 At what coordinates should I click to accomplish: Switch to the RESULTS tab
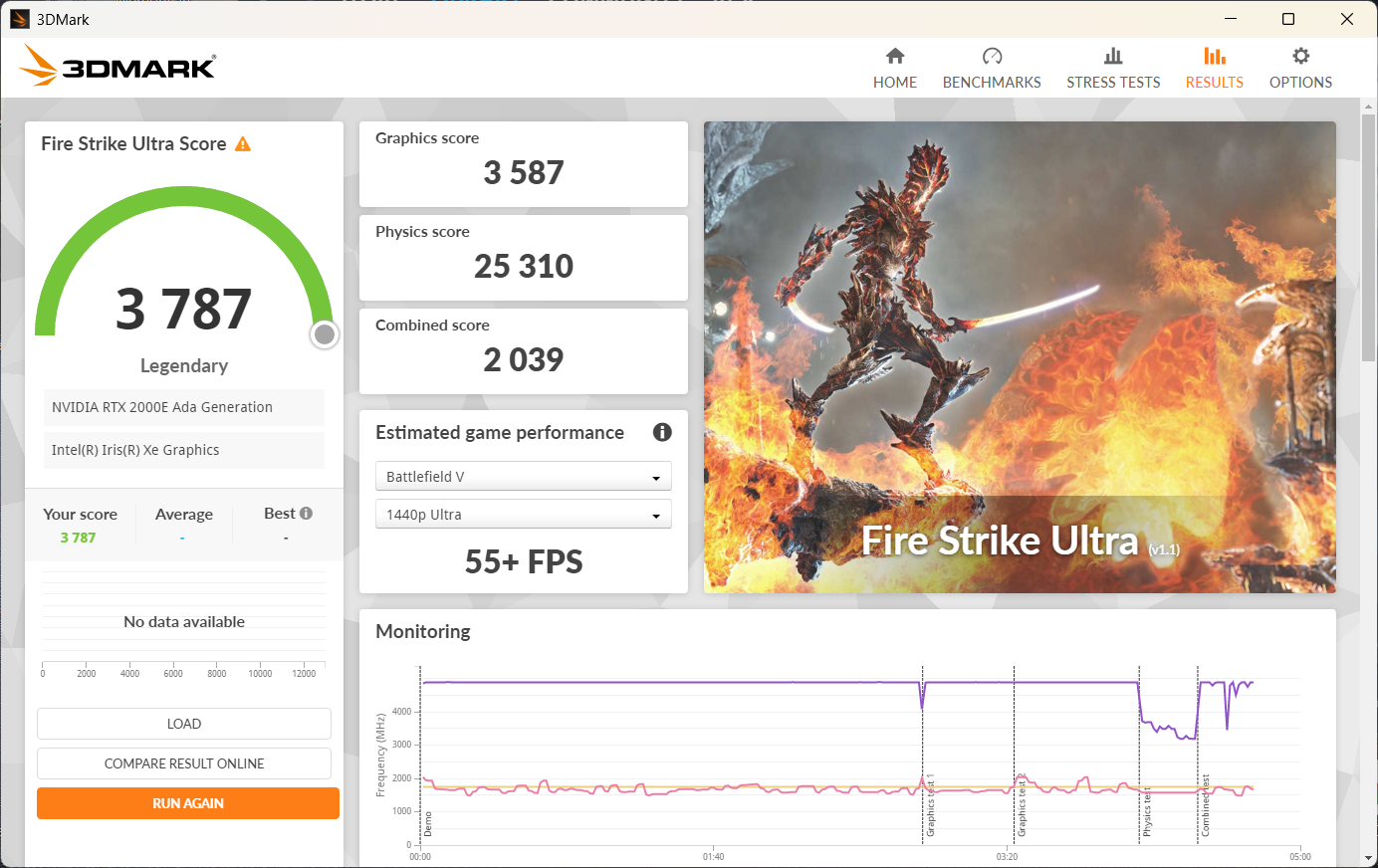(1214, 82)
